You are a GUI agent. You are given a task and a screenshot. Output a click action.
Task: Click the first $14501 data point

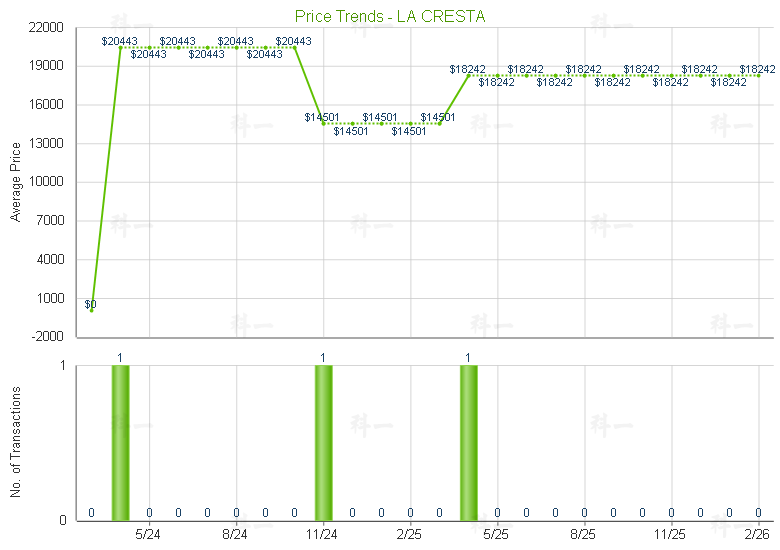point(323,123)
